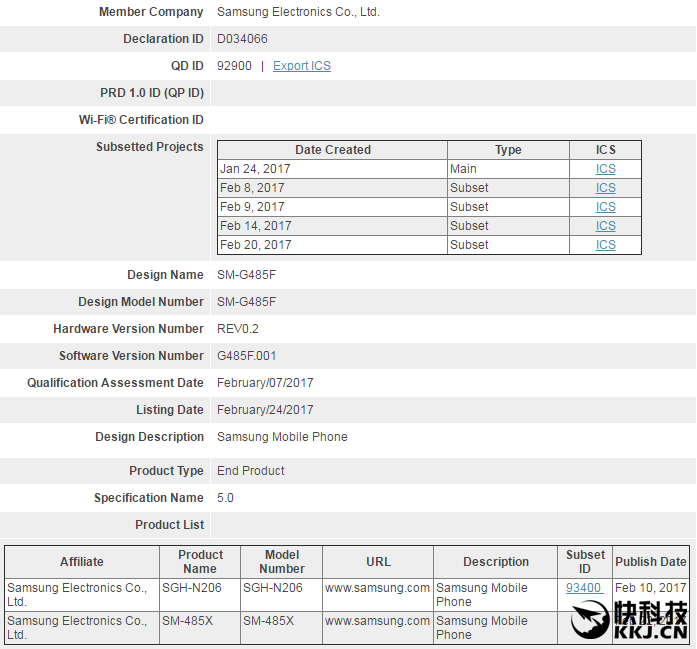Open ICS link for Feb 20, 2017 row
This screenshot has width=697, height=649.
[x=605, y=245]
